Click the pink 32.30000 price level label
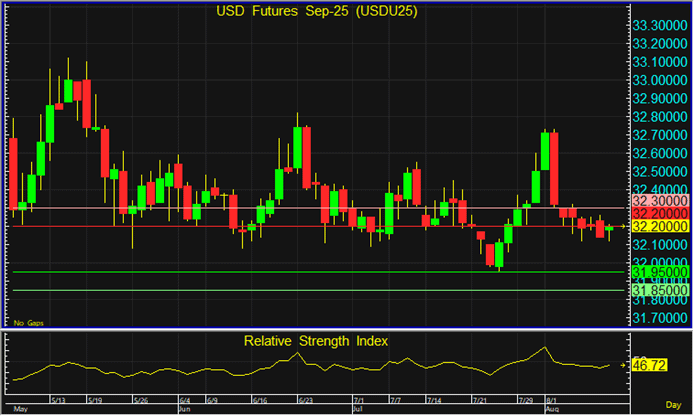 (x=657, y=200)
